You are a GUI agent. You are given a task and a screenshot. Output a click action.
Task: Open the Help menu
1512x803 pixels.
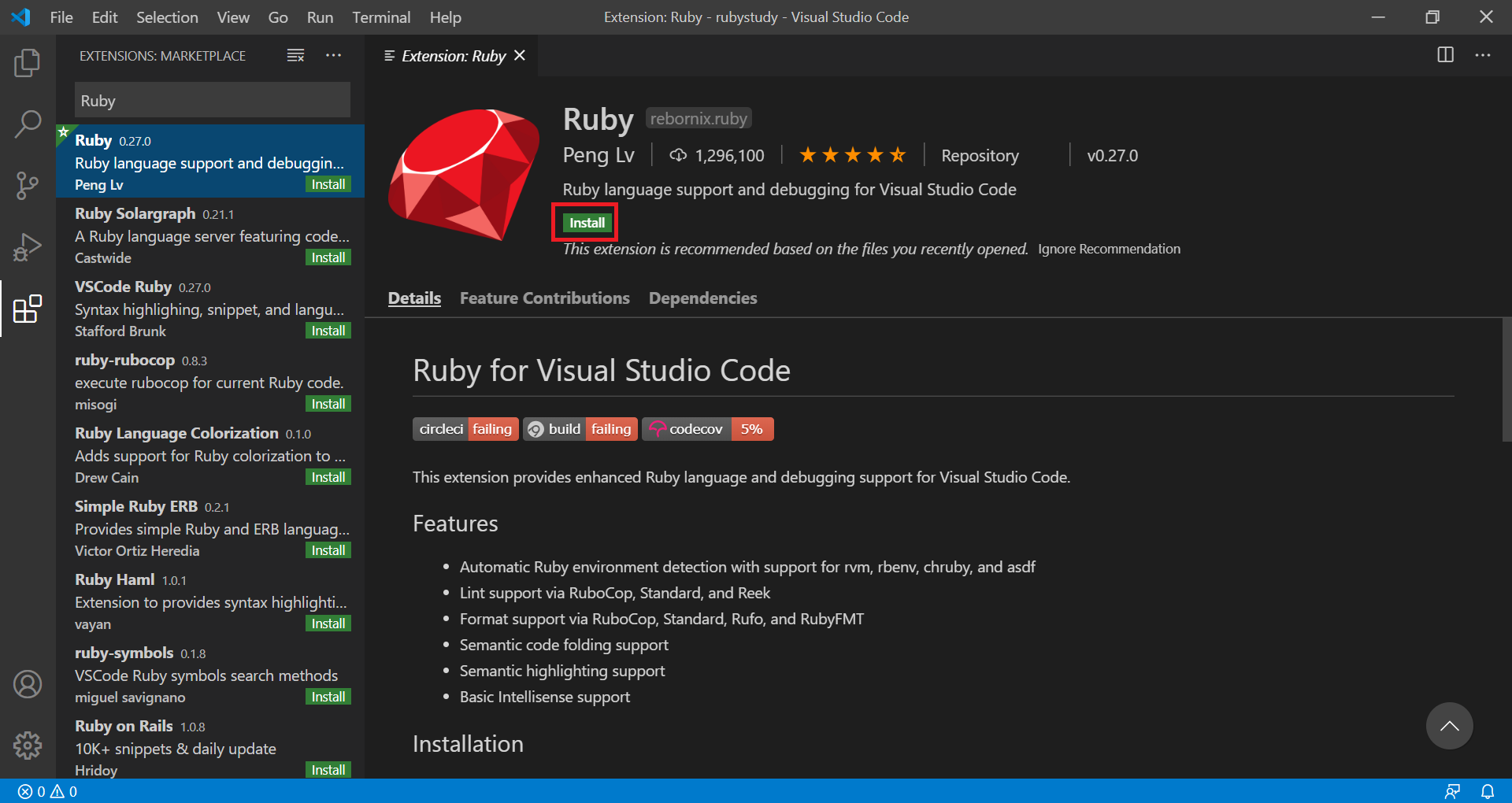pos(445,17)
